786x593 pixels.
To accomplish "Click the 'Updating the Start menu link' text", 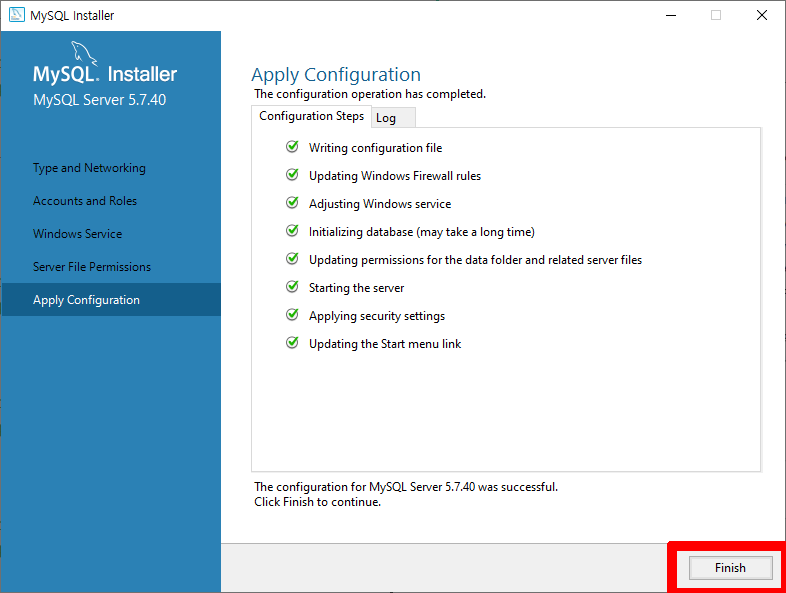I will (385, 344).
